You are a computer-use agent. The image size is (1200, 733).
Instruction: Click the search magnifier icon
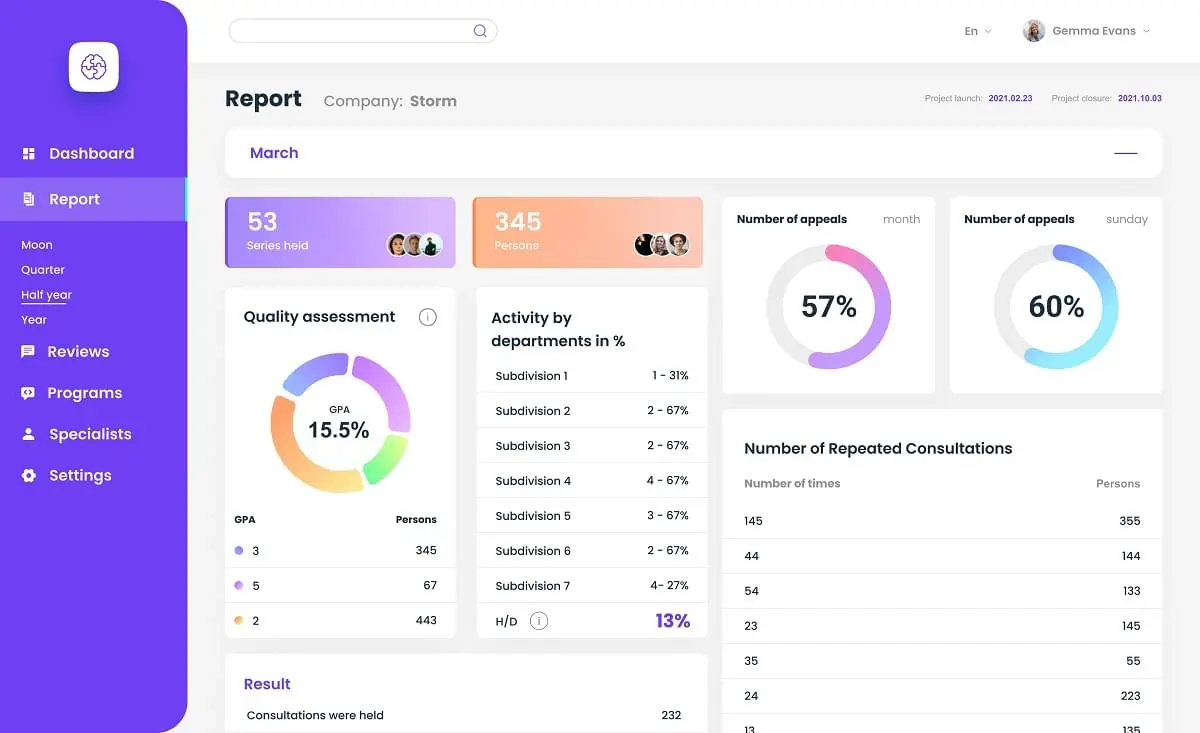point(480,31)
